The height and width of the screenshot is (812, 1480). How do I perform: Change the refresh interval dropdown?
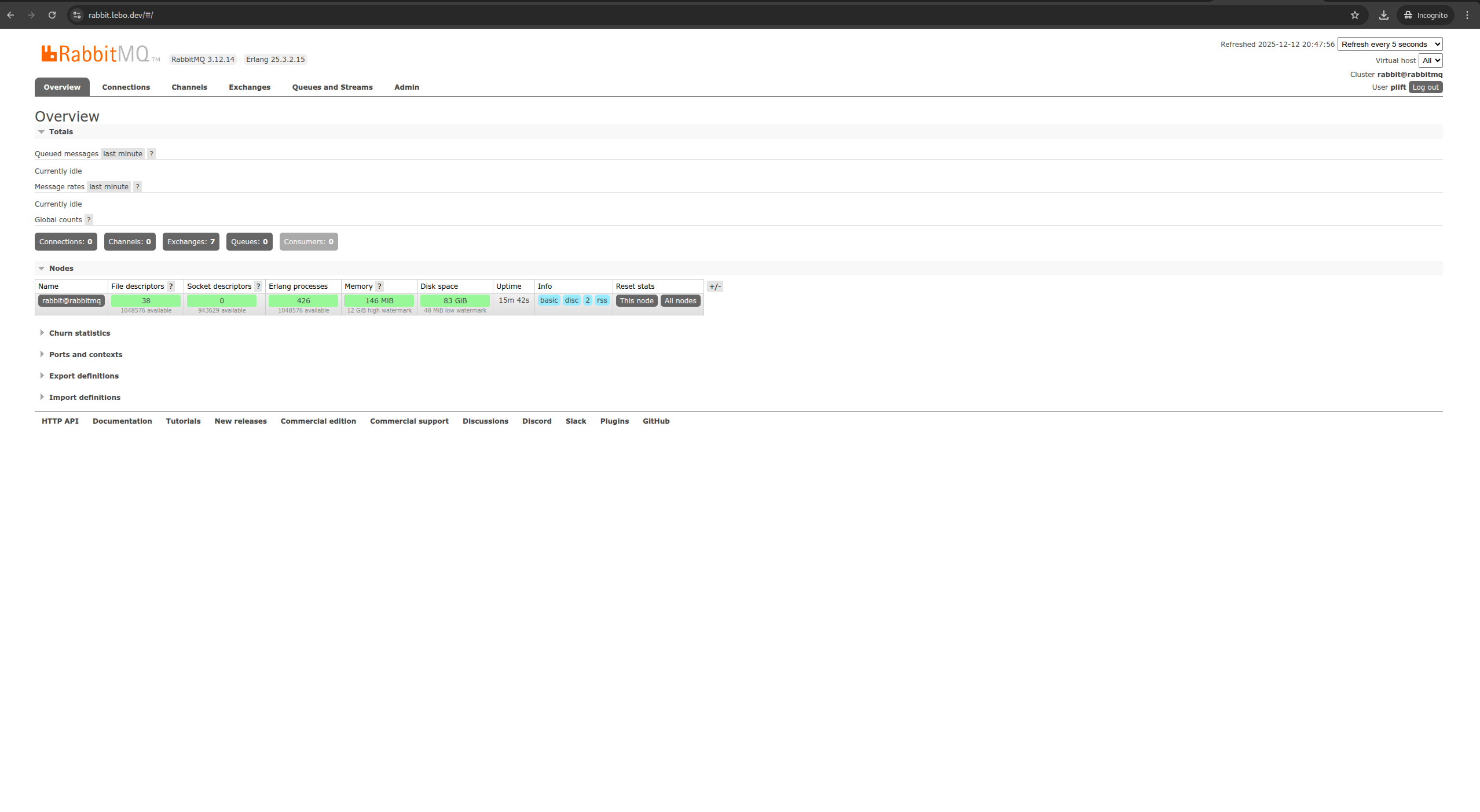(1390, 44)
